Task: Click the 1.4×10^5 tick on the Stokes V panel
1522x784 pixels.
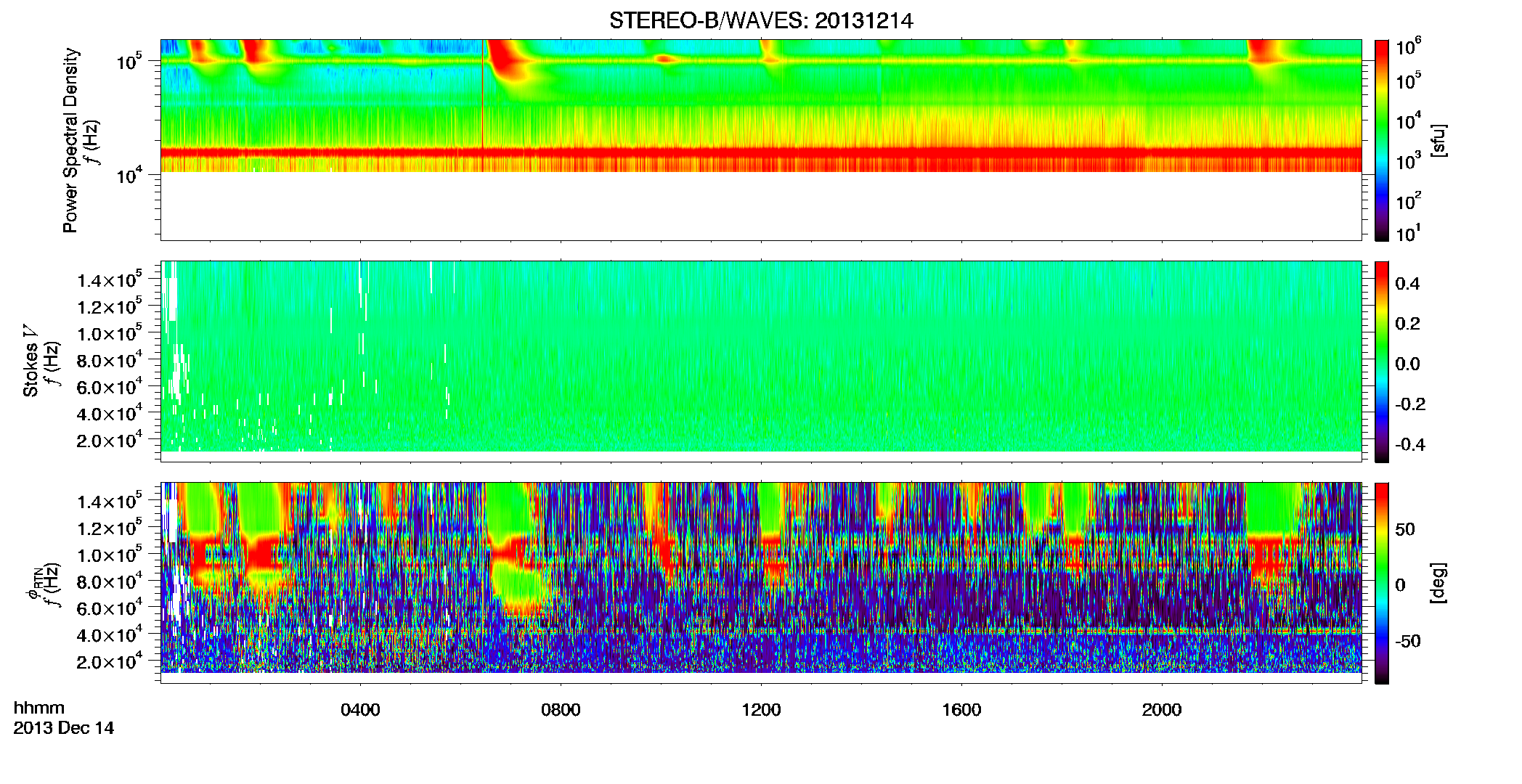Action: [x=110, y=279]
